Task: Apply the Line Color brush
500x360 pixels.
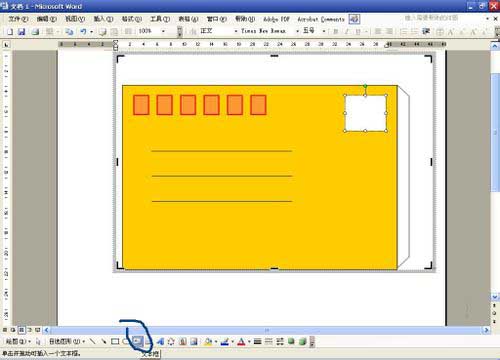Action: 225,341
